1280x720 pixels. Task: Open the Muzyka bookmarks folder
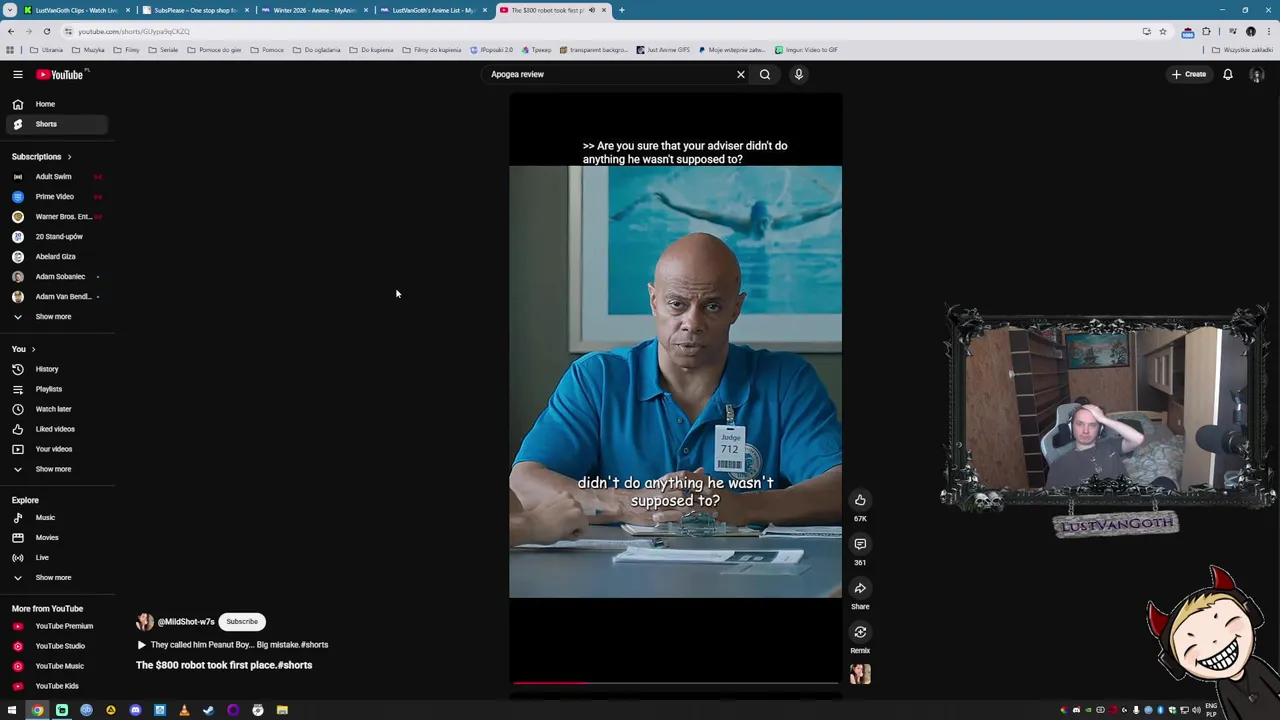[89, 50]
